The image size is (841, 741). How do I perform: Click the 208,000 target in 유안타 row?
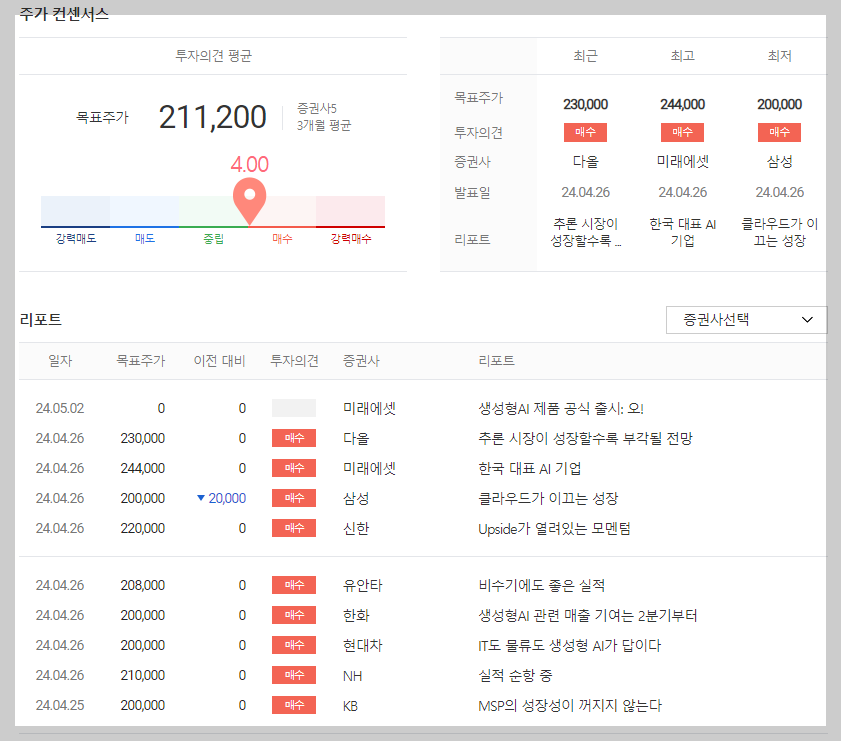pyautogui.click(x=143, y=586)
